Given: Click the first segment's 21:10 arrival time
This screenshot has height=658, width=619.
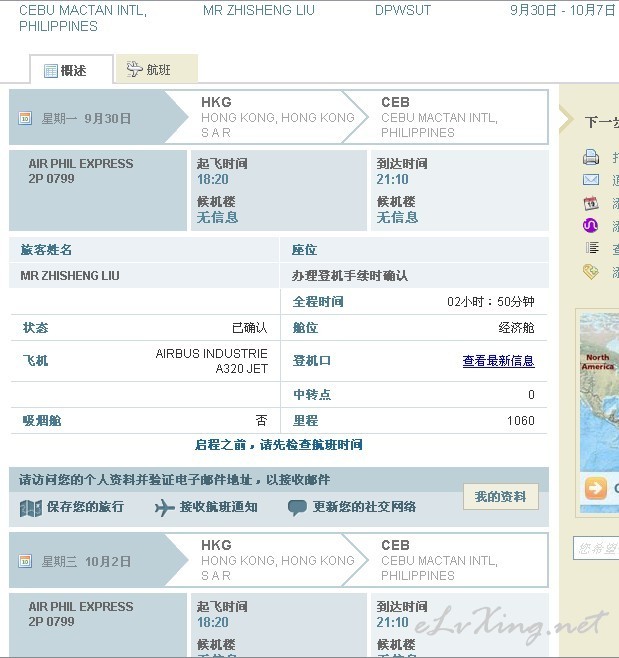Looking at the screenshot, I should pyautogui.click(x=392, y=179).
